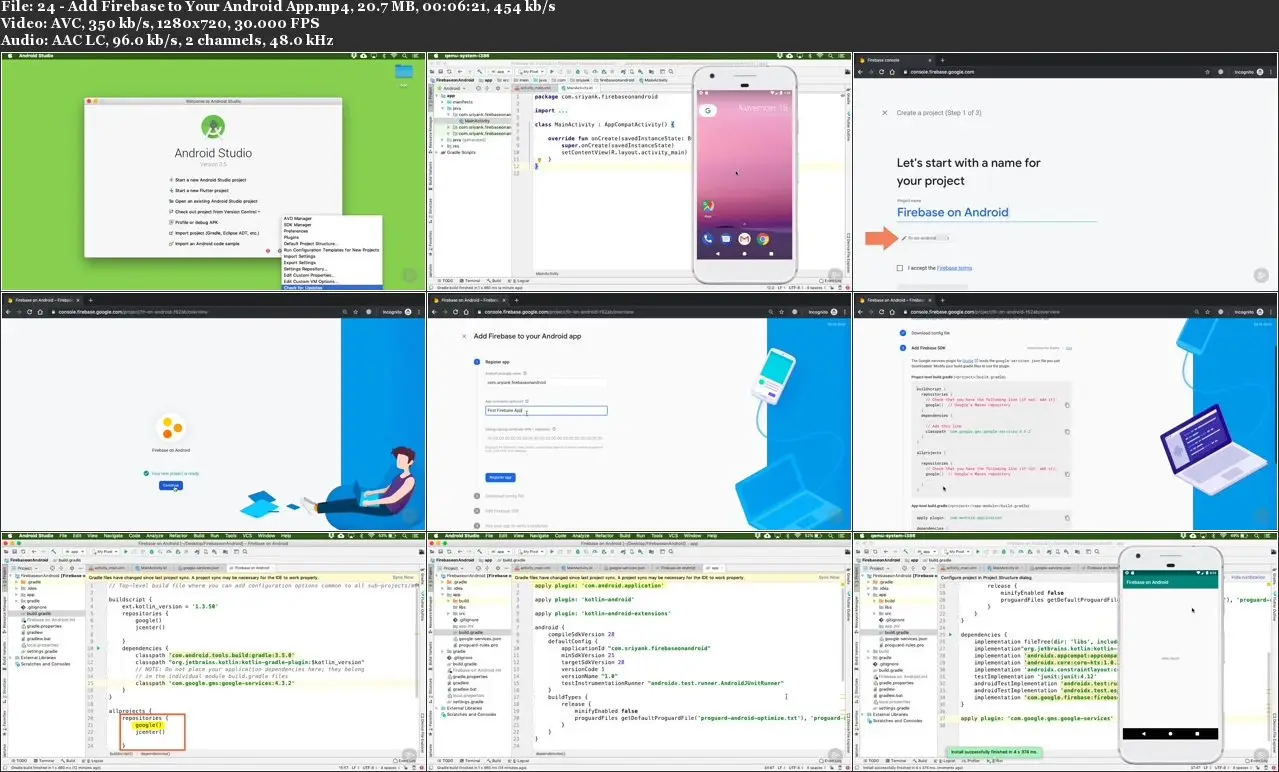Click the Android package name field
1279x772 pixels.
(x=546, y=383)
